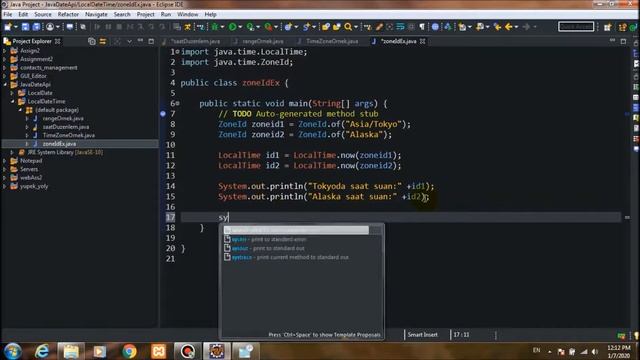The width and height of the screenshot is (640, 360).
Task: Open the Refactor menu
Action: click(x=68, y=14)
